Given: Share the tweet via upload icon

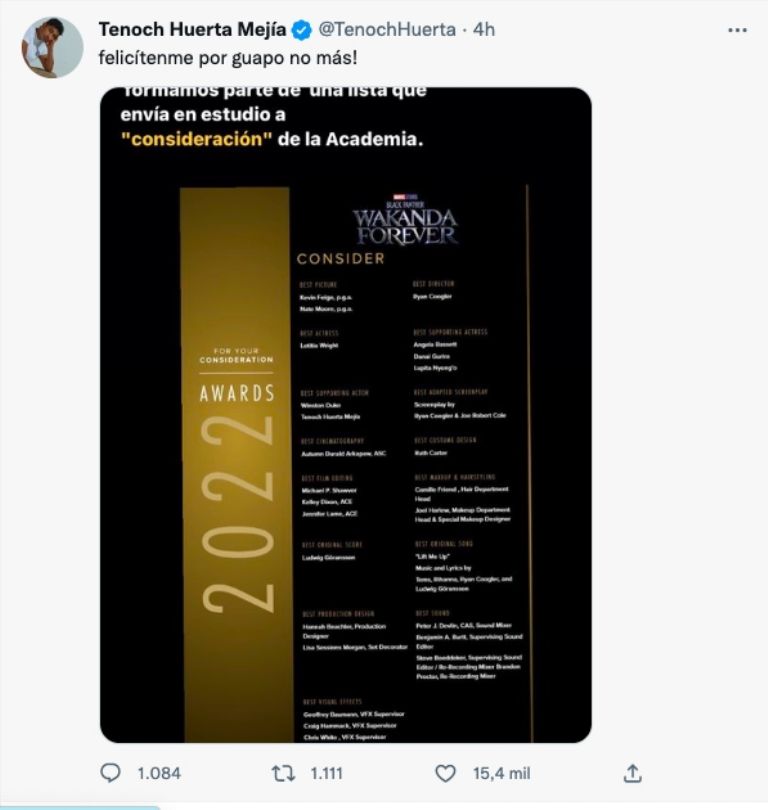Looking at the screenshot, I should [632, 773].
